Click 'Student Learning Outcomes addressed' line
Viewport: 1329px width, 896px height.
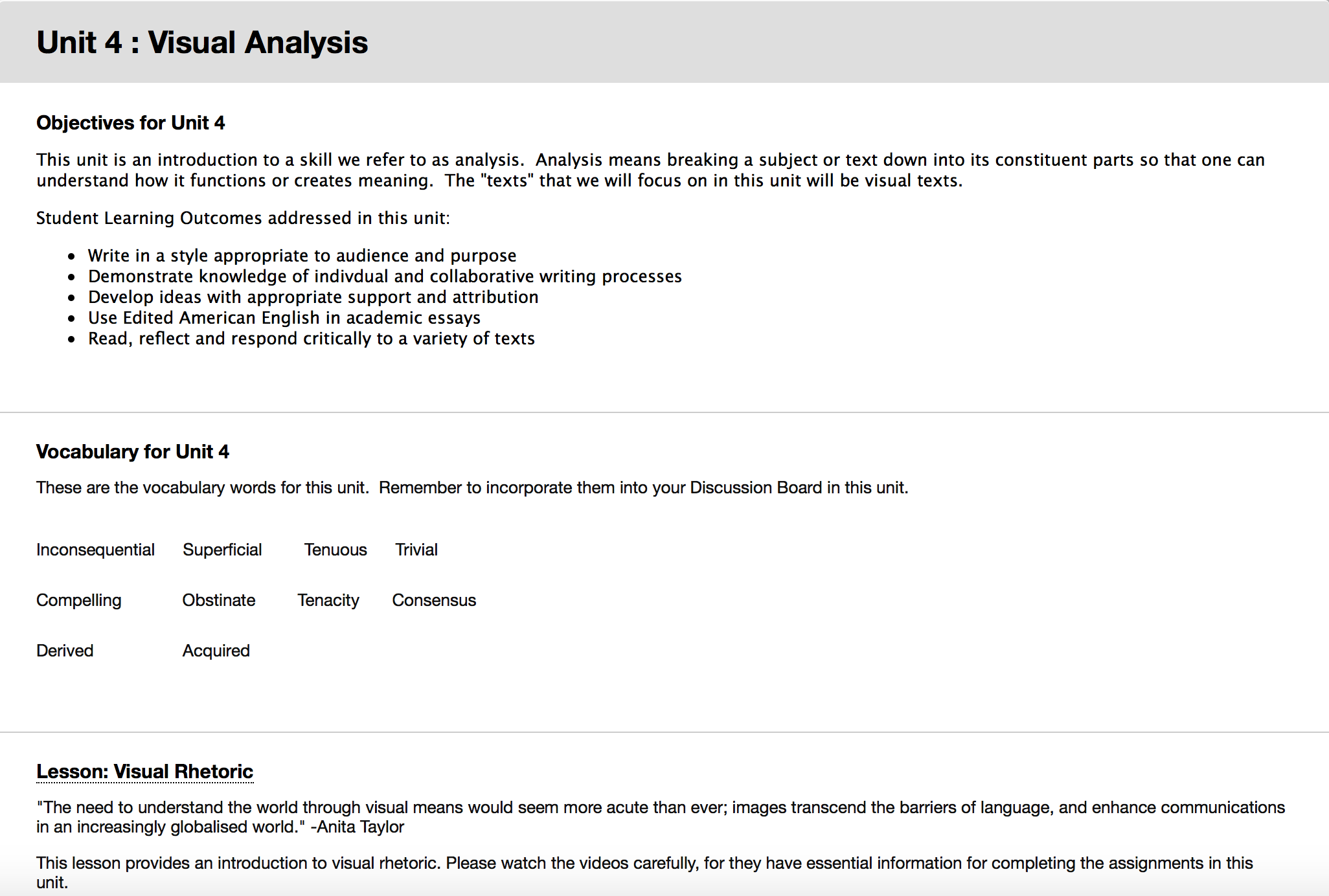[243, 218]
